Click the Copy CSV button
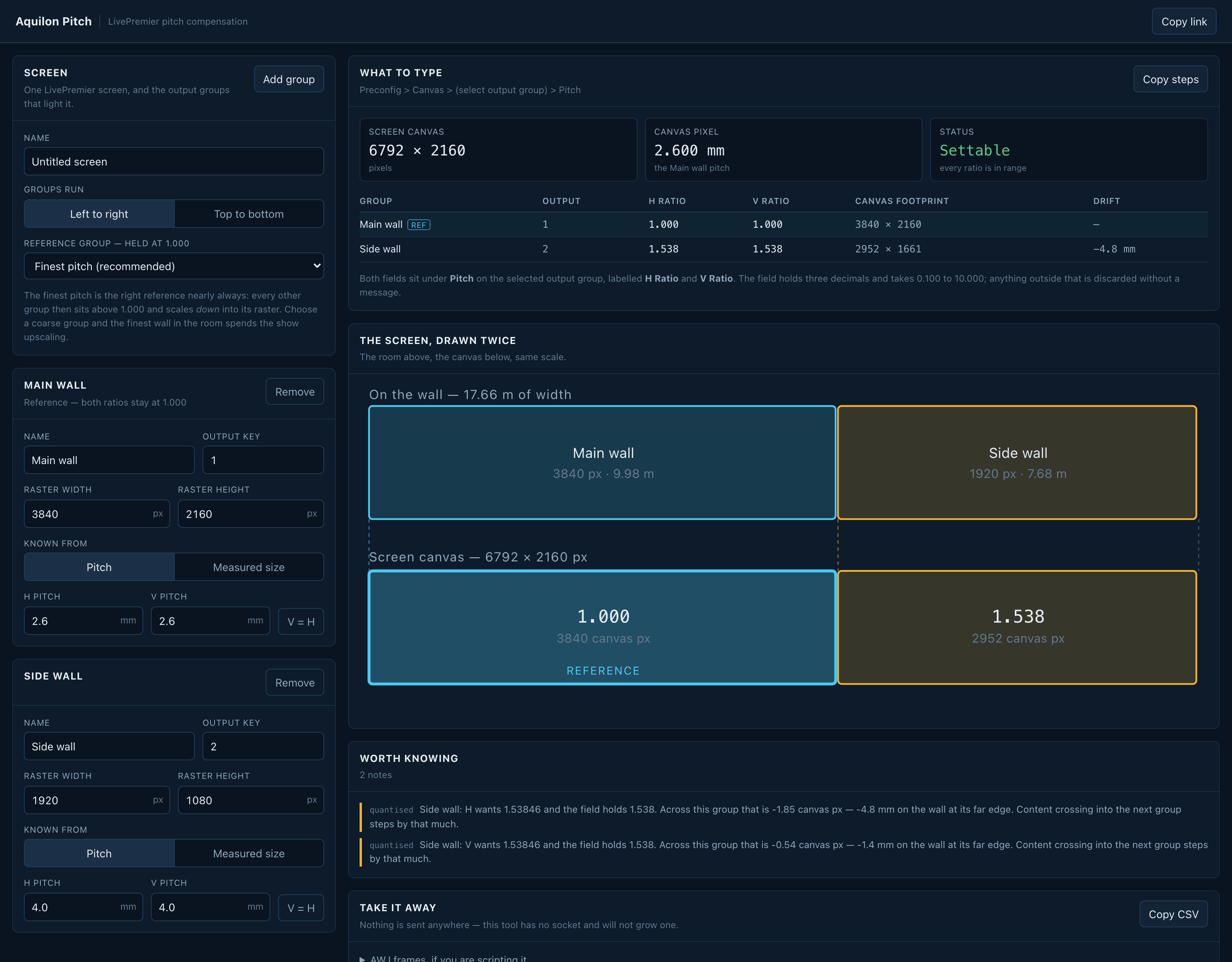1232x962 pixels. point(1173,914)
